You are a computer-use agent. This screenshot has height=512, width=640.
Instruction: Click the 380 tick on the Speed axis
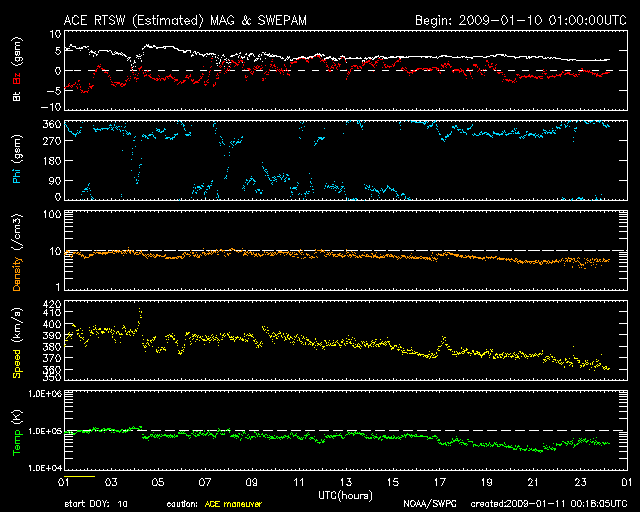pyautogui.click(x=51, y=347)
